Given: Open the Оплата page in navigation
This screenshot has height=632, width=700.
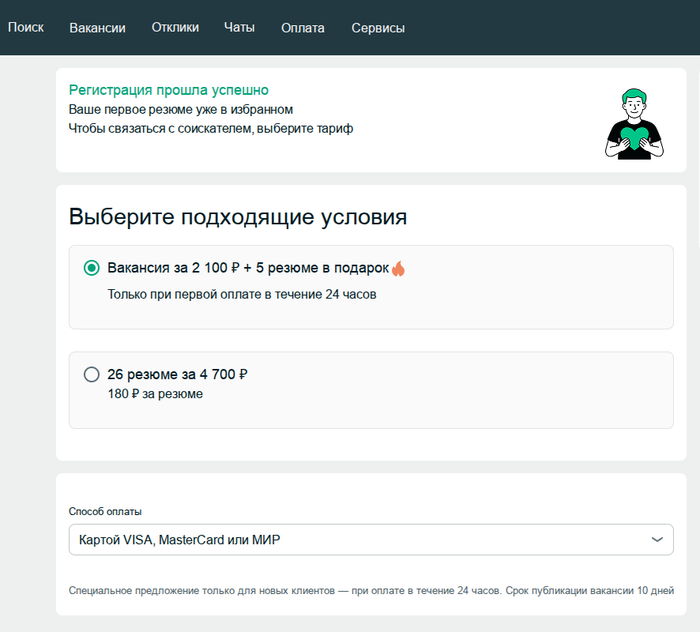Looking at the screenshot, I should (303, 28).
